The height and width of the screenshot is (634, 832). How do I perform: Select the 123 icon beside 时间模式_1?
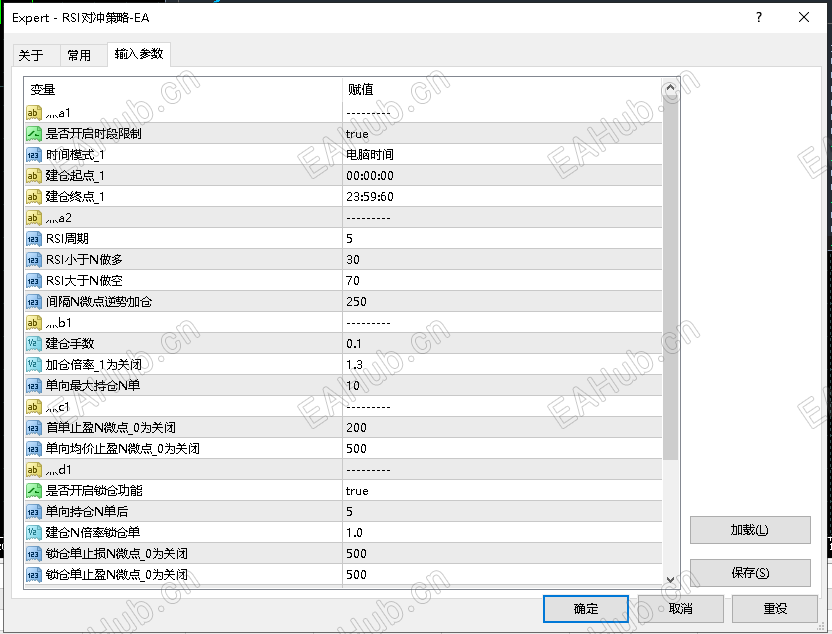click(32, 155)
